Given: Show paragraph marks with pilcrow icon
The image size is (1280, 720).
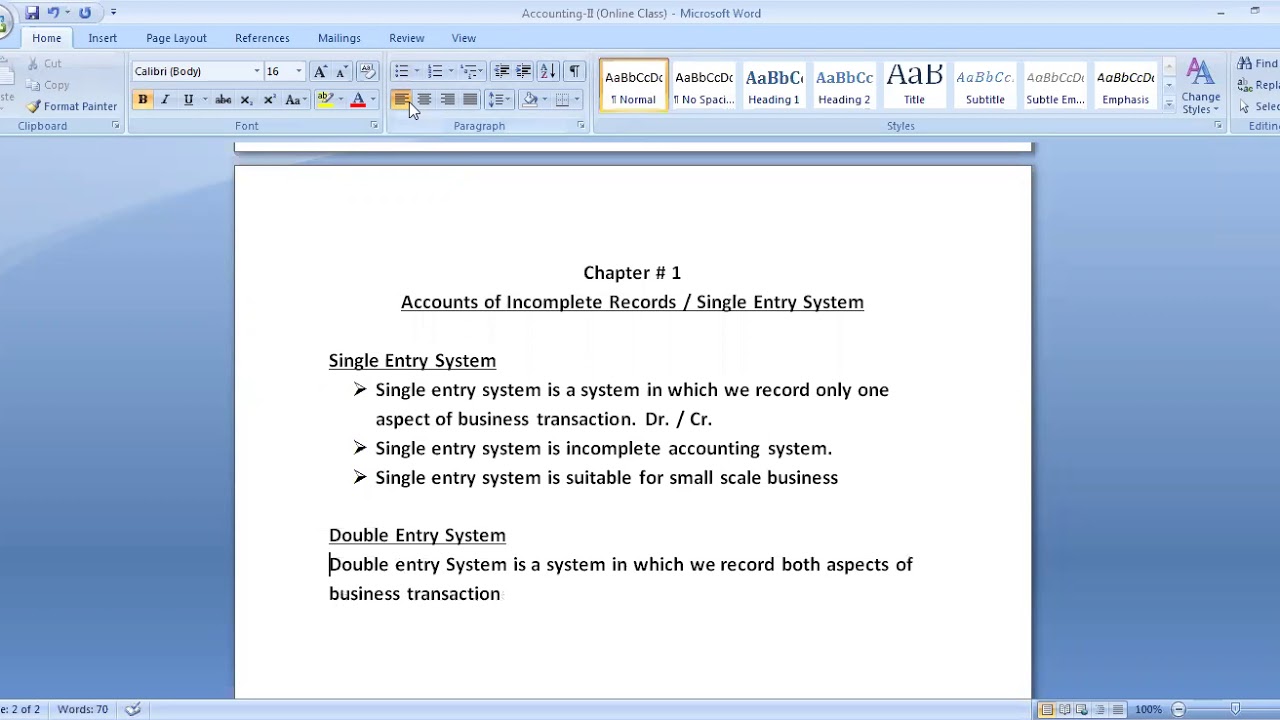Looking at the screenshot, I should click(574, 71).
